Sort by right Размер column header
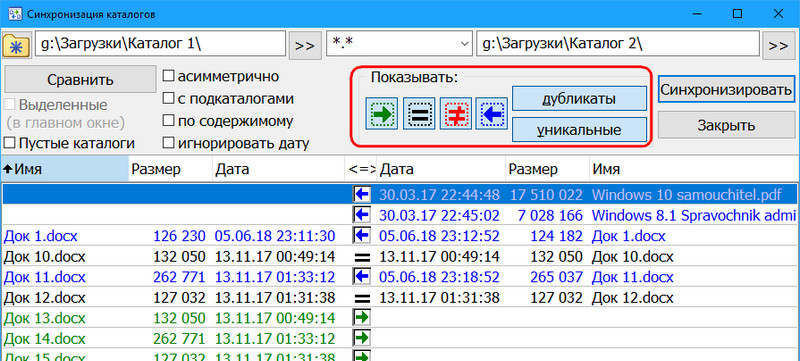 pyautogui.click(x=547, y=169)
